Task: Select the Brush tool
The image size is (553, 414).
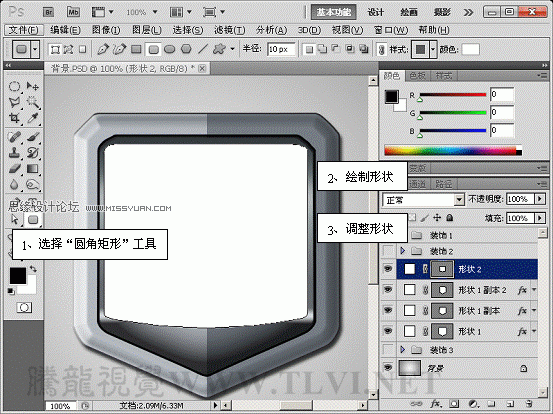Action: point(33,137)
